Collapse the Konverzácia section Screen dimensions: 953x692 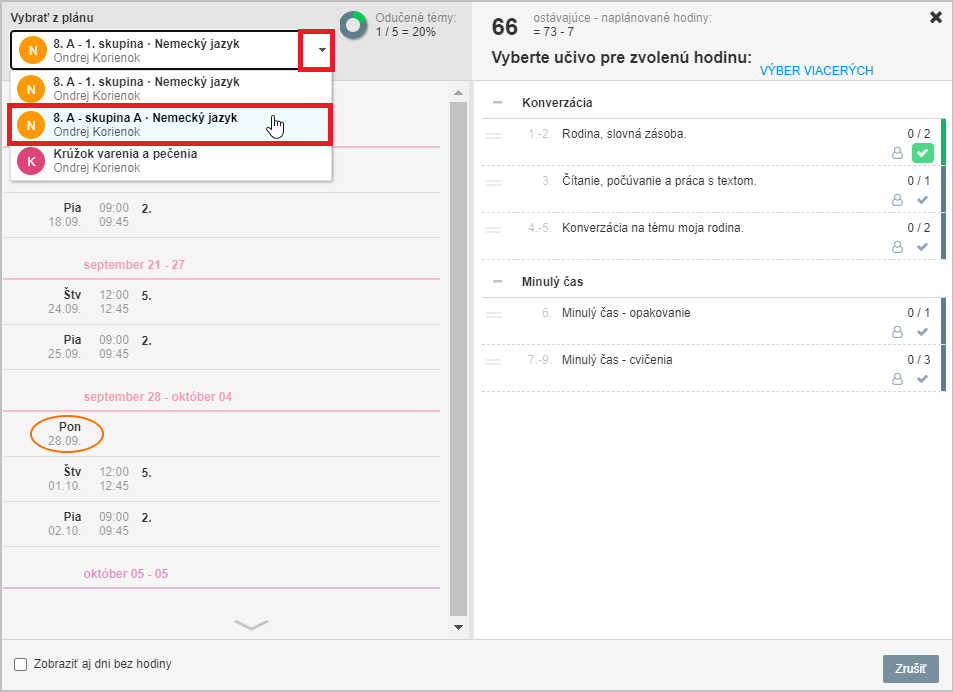tap(498, 102)
